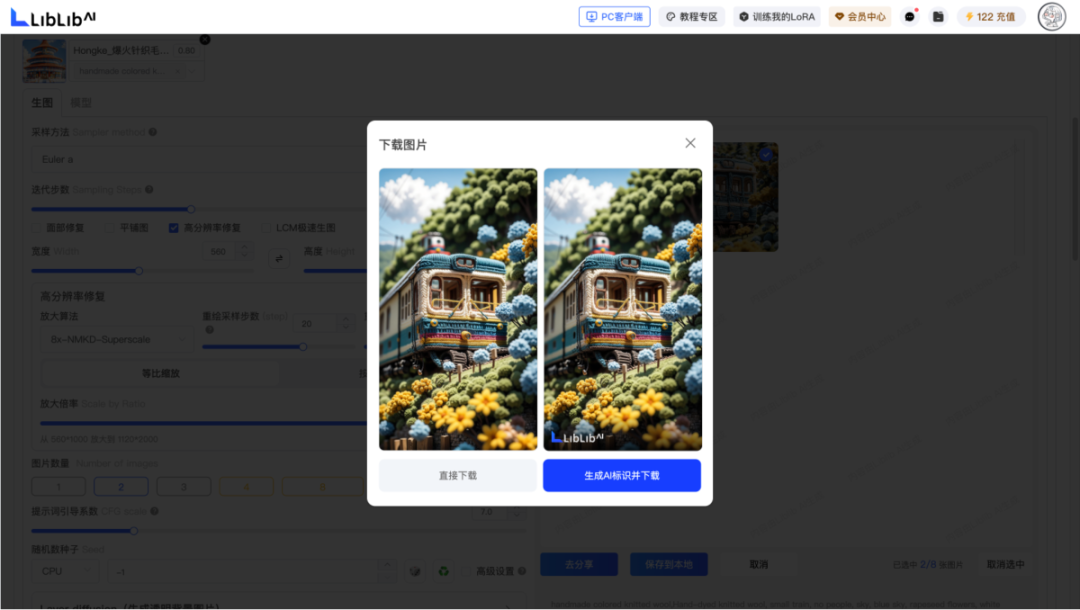
Task: Show help for 采样方法 Sampler method
Action: (153, 132)
